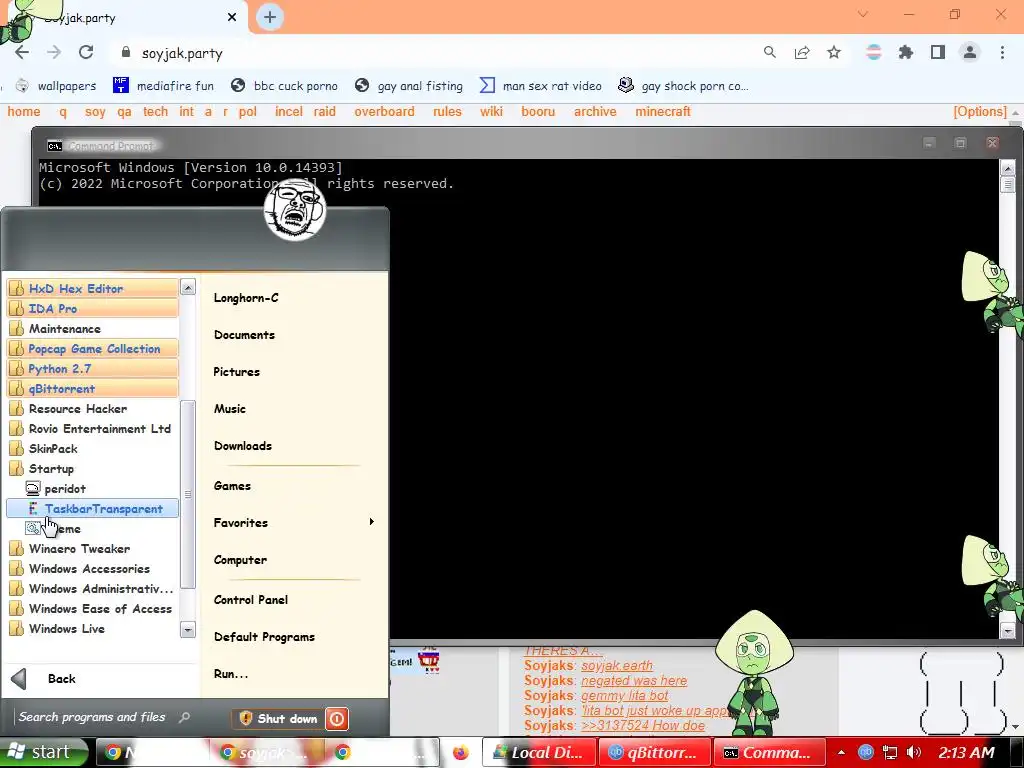Open the new tab plus button
The image size is (1024, 768).
pyautogui.click(x=270, y=18)
